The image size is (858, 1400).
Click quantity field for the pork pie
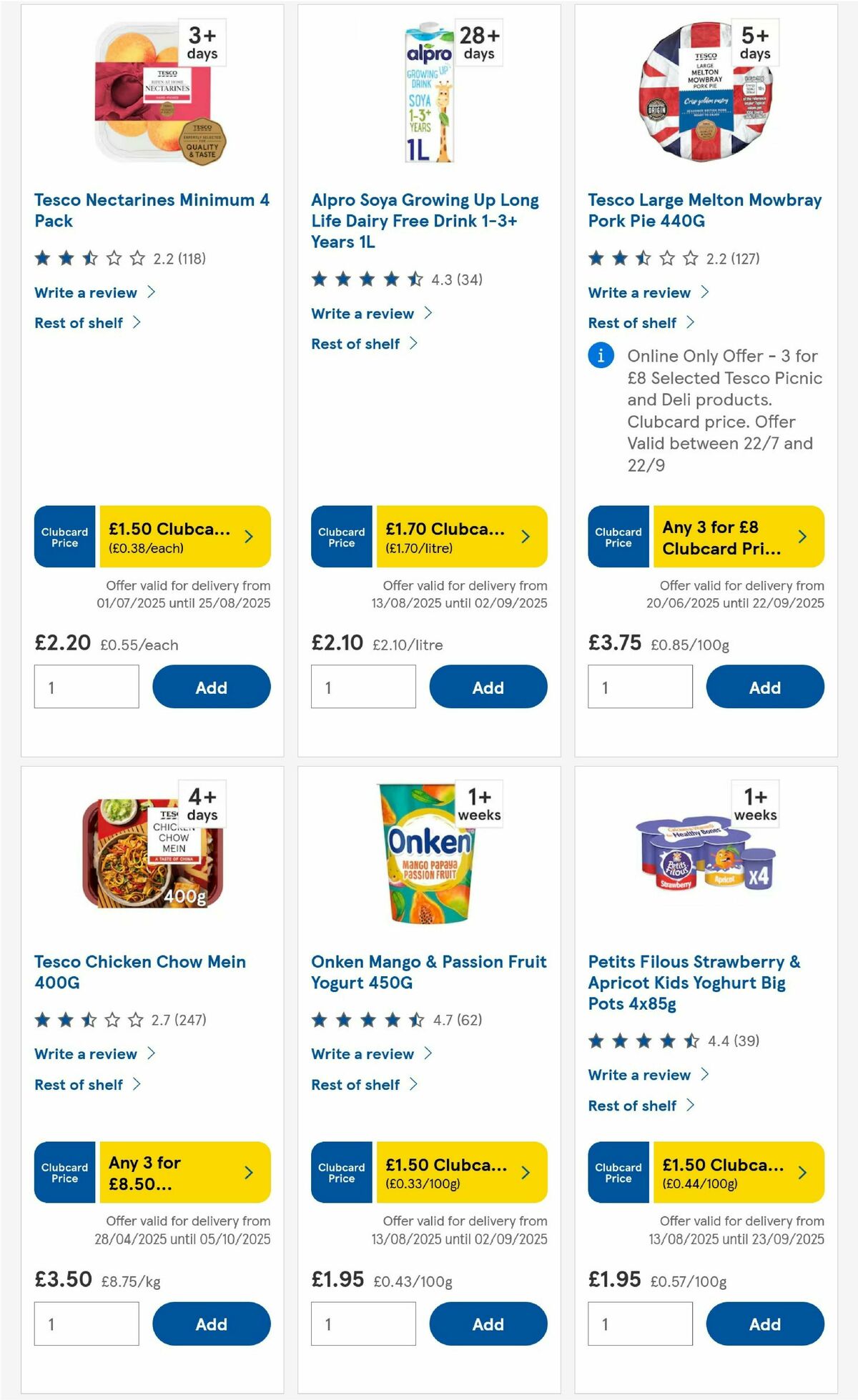640,687
